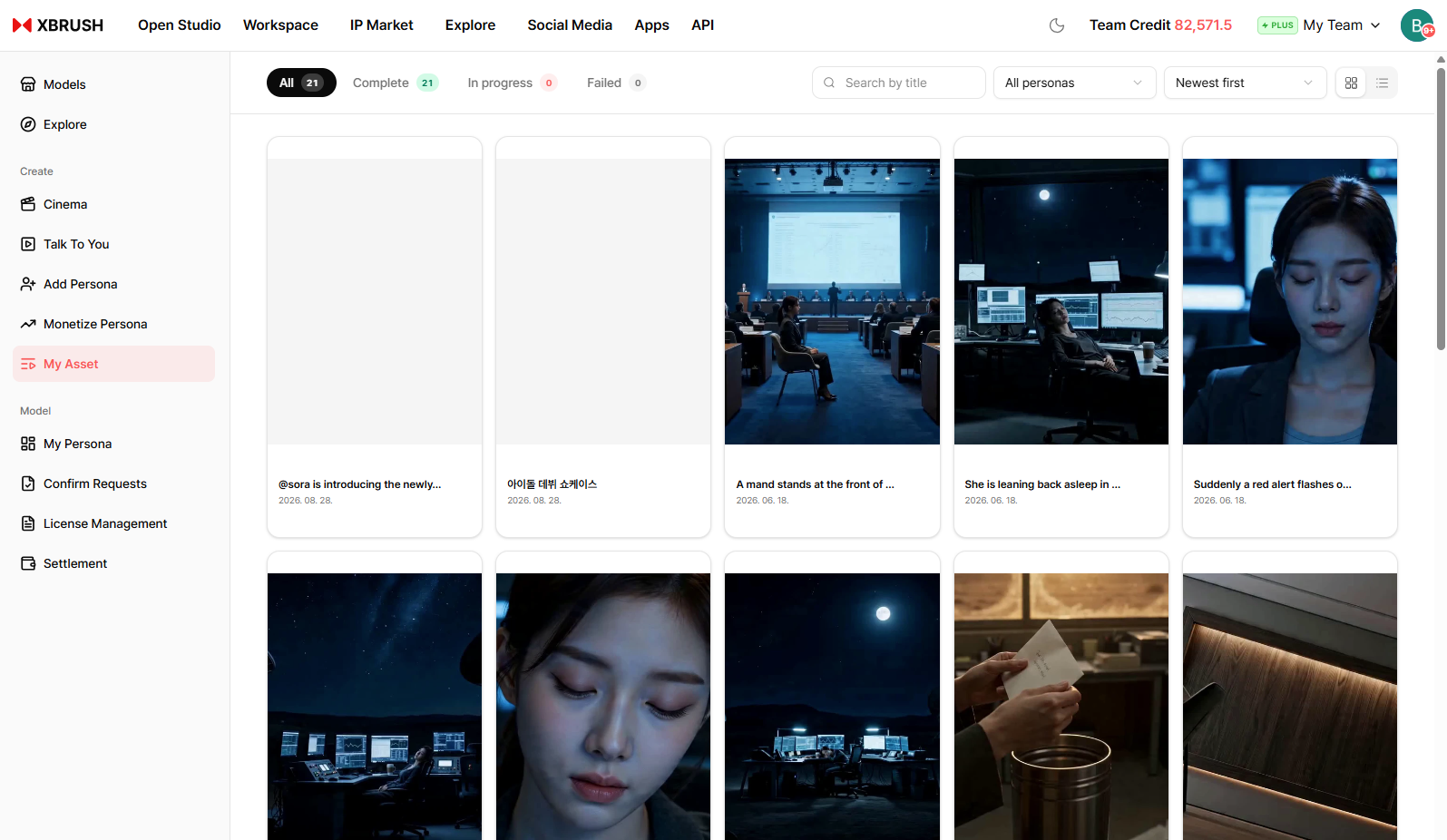This screenshot has width=1447, height=840.
Task: Open the Newest first sort dropdown
Action: coord(1246,83)
